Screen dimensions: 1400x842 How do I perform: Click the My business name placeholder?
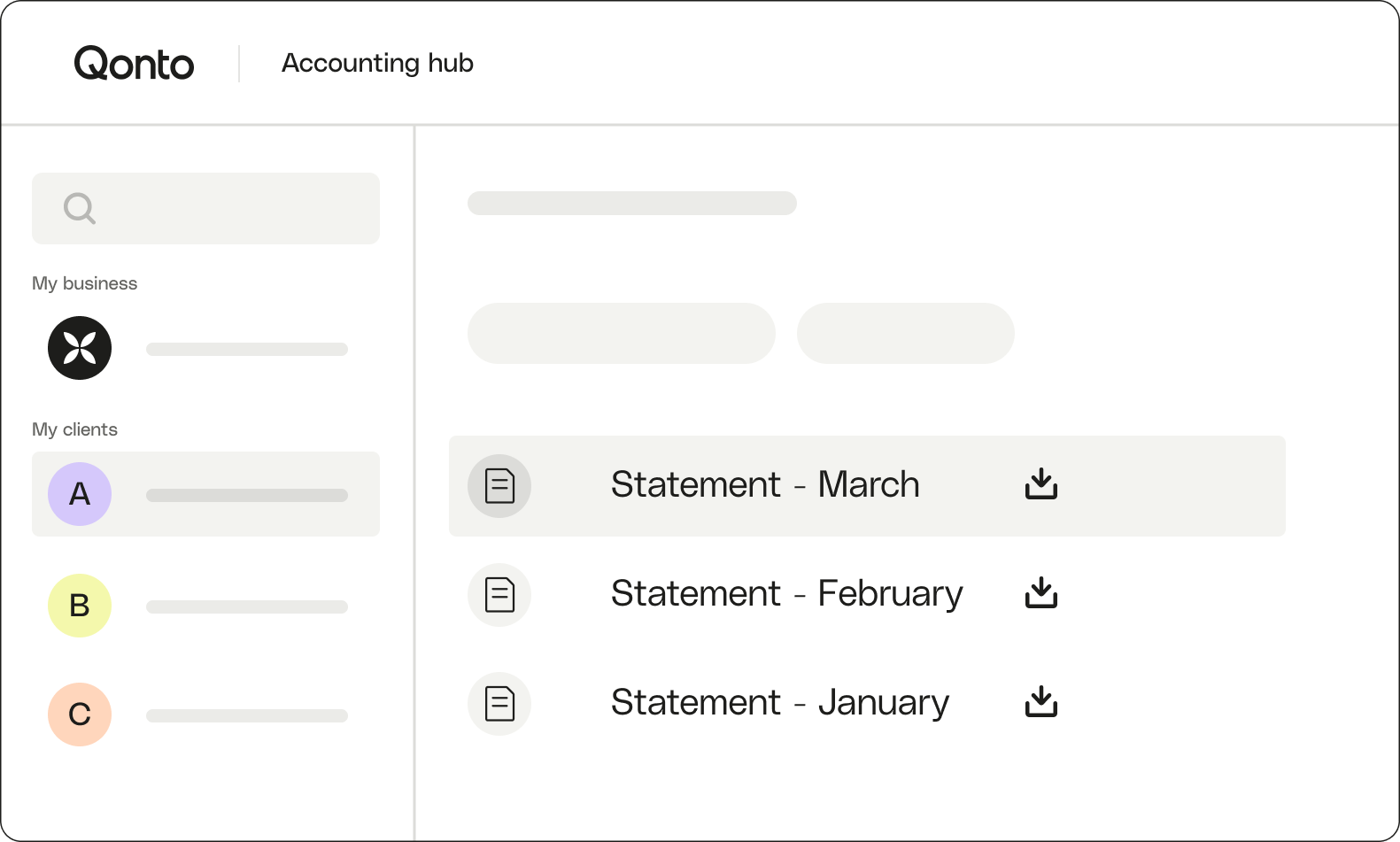[x=247, y=349]
